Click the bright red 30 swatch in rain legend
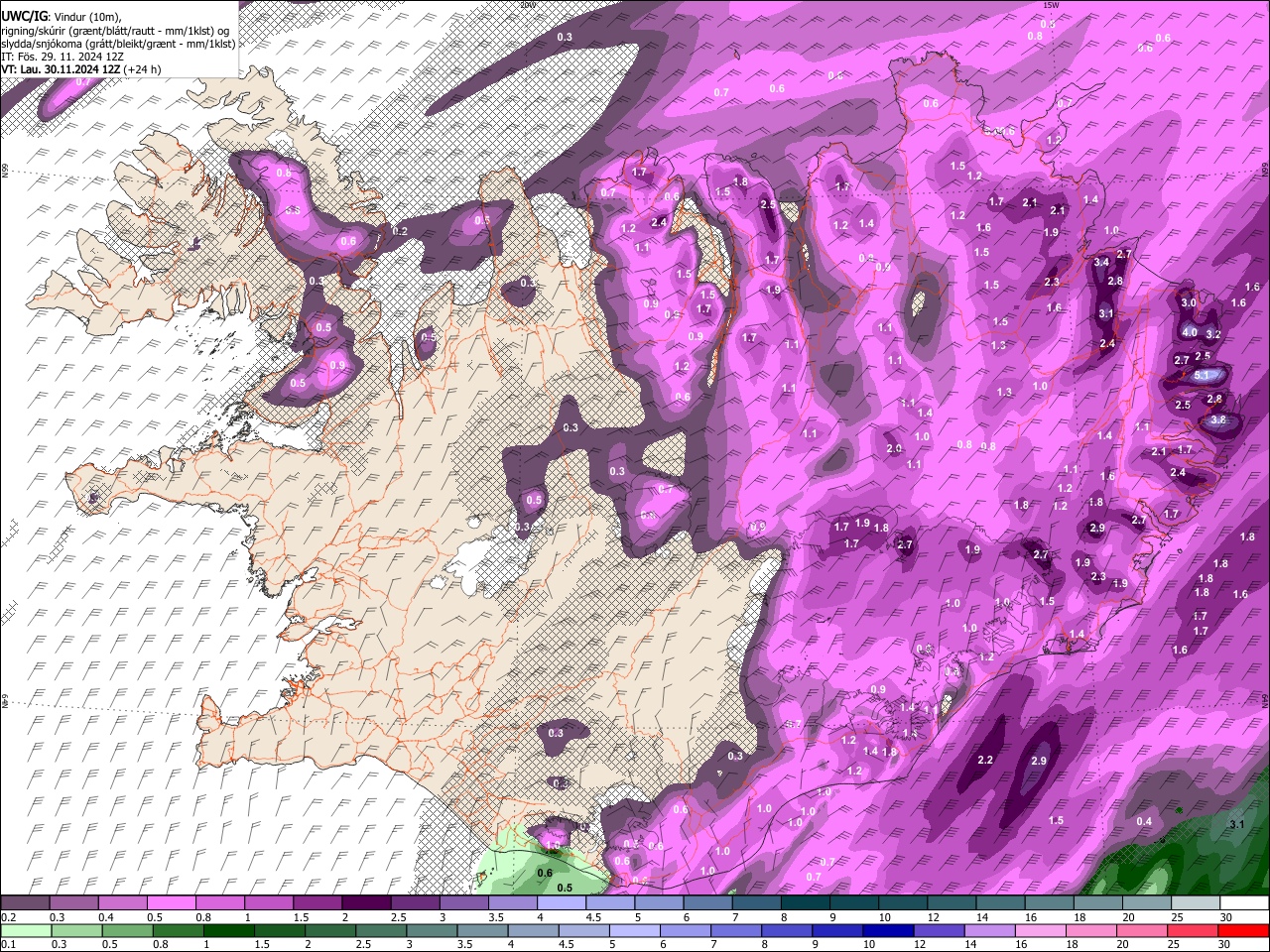Viewport: 1270px width, 952px height. (x=1245, y=930)
